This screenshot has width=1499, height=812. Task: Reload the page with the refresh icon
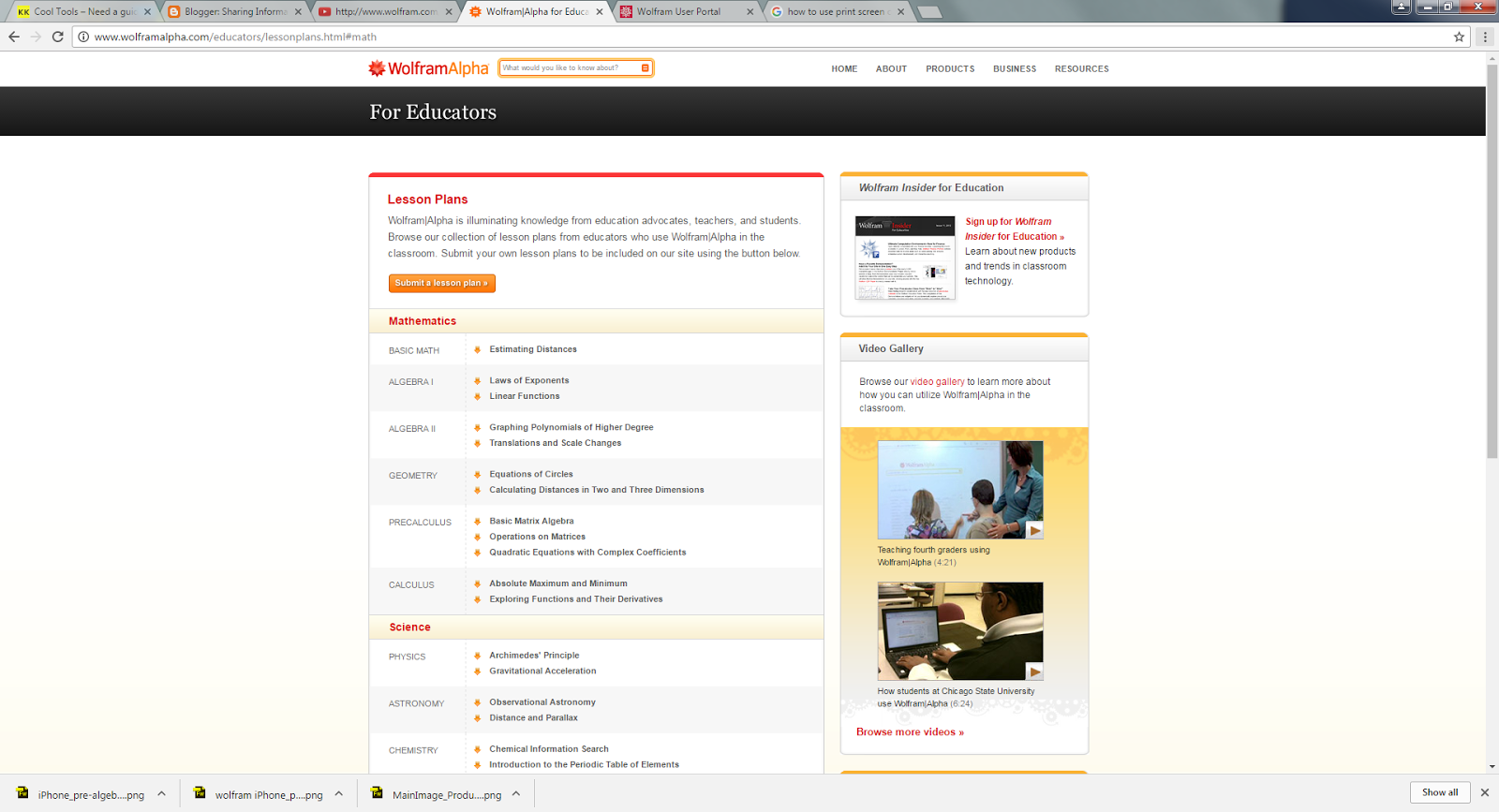(57, 37)
